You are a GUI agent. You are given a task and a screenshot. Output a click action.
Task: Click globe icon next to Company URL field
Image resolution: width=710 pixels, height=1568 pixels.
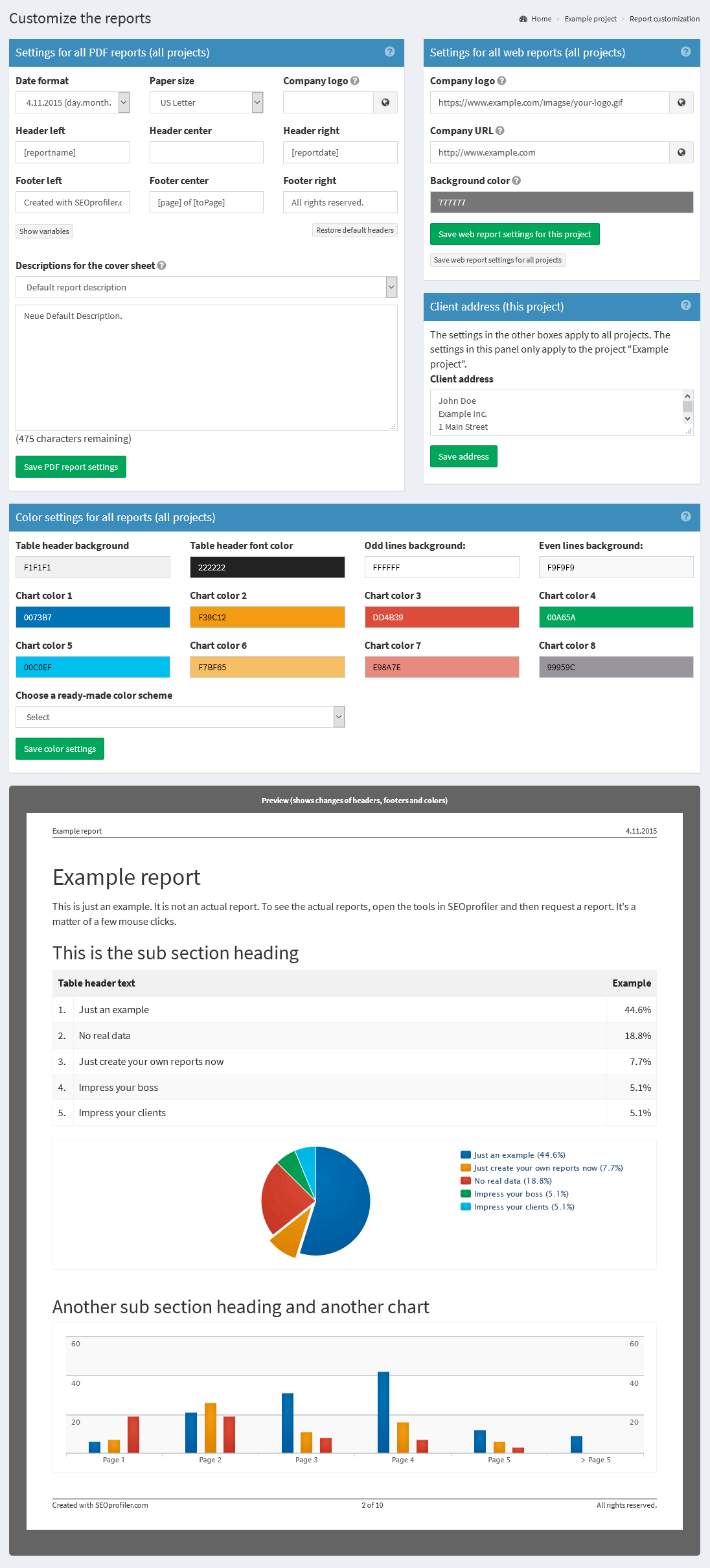681,152
